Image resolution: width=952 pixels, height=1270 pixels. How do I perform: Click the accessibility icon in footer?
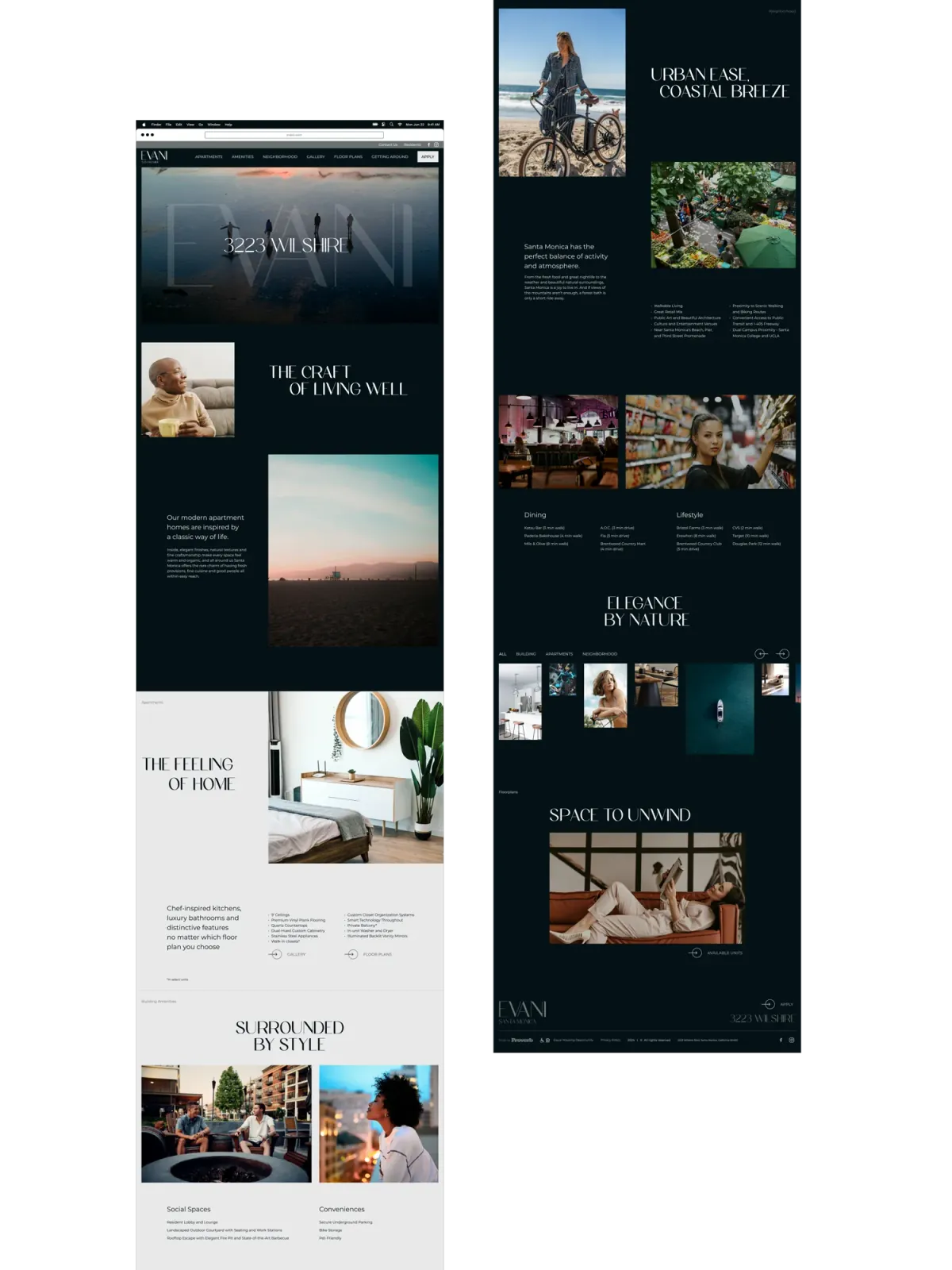tap(542, 1040)
